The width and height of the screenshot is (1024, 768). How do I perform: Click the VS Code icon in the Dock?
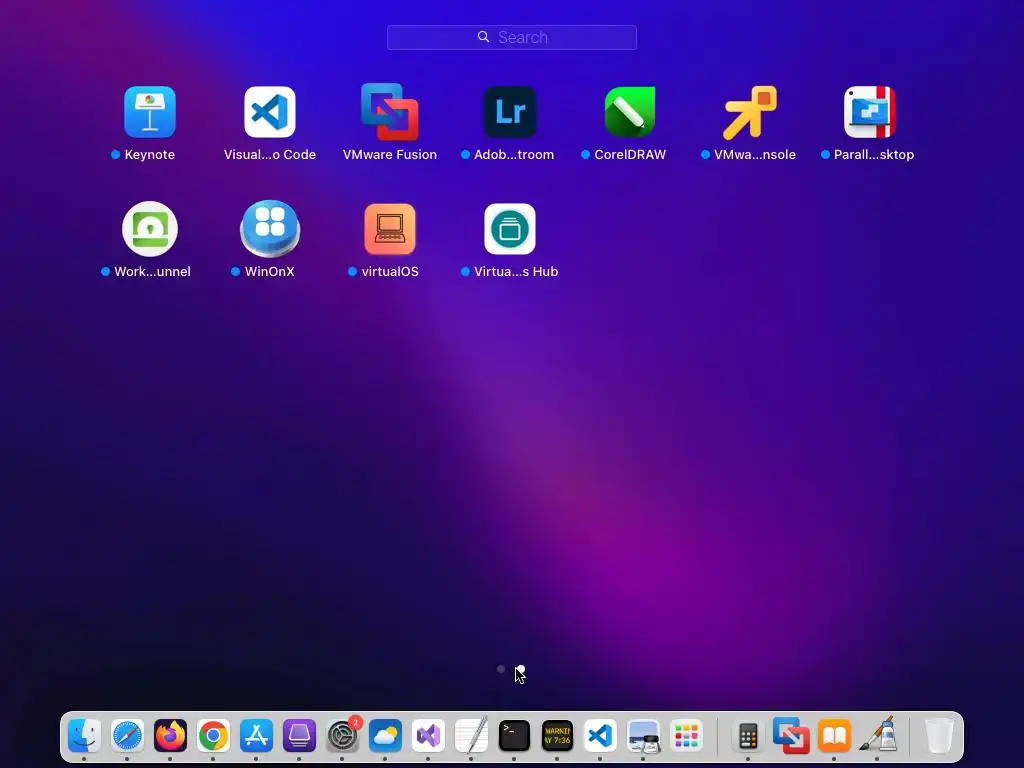600,735
